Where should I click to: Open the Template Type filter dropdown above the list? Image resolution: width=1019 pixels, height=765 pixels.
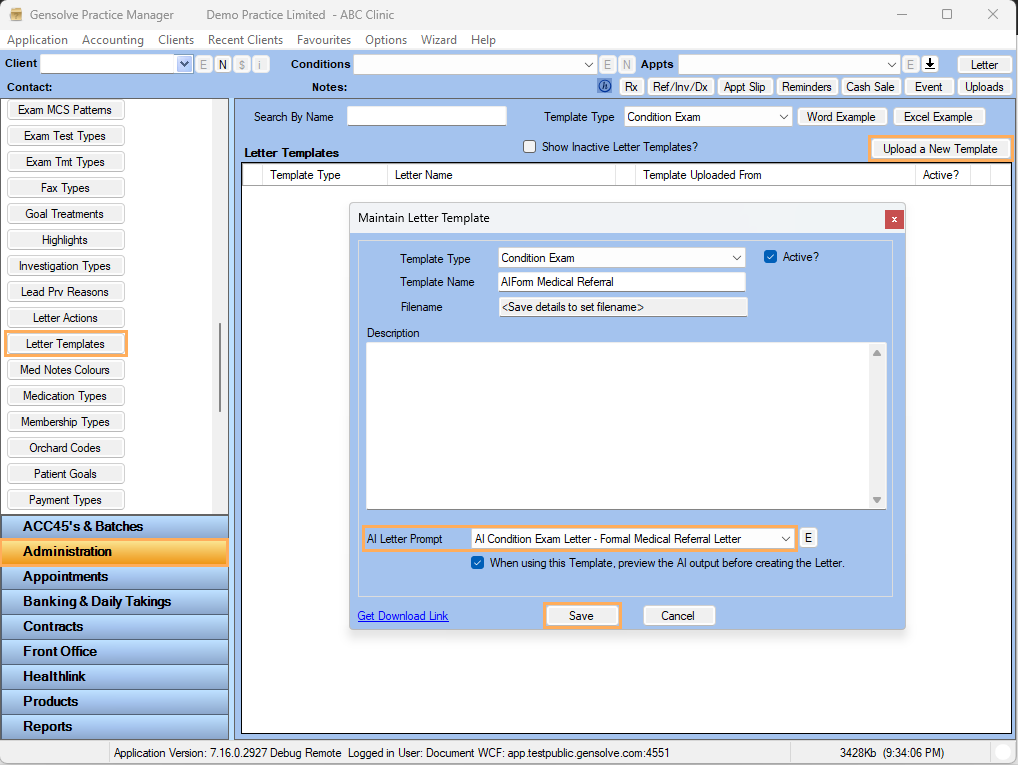tap(783, 117)
